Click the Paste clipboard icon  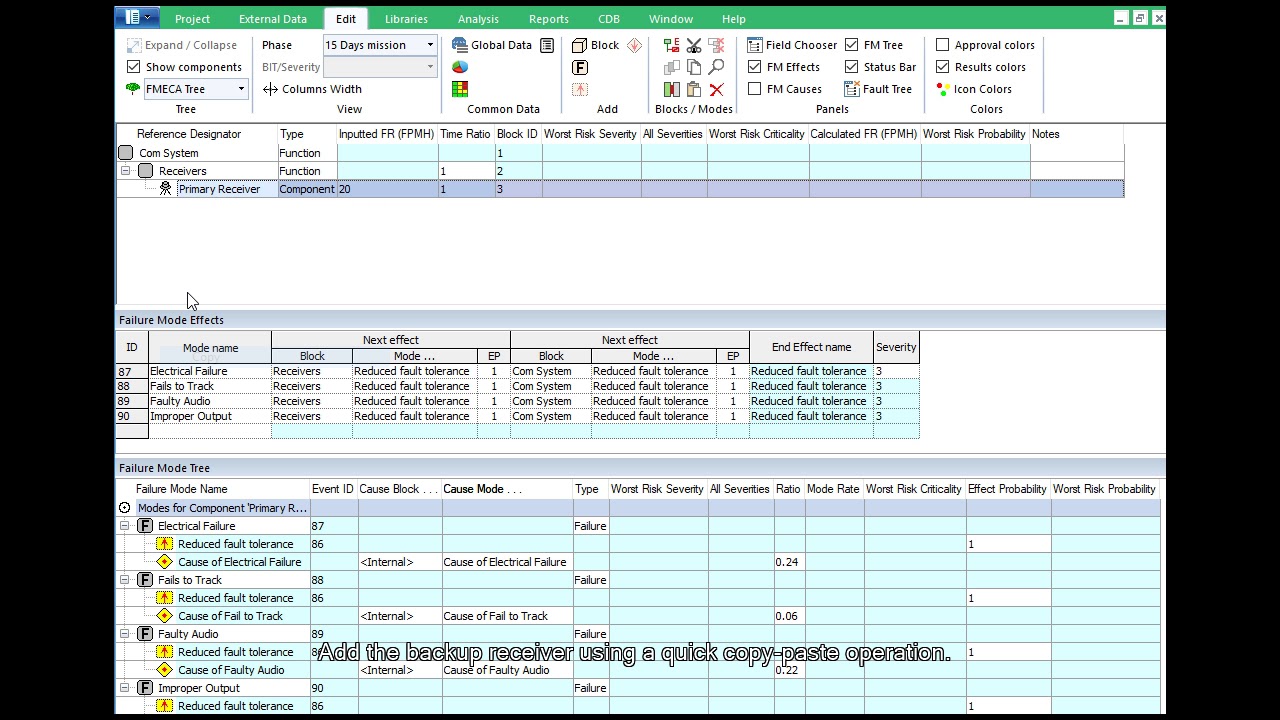pos(694,90)
